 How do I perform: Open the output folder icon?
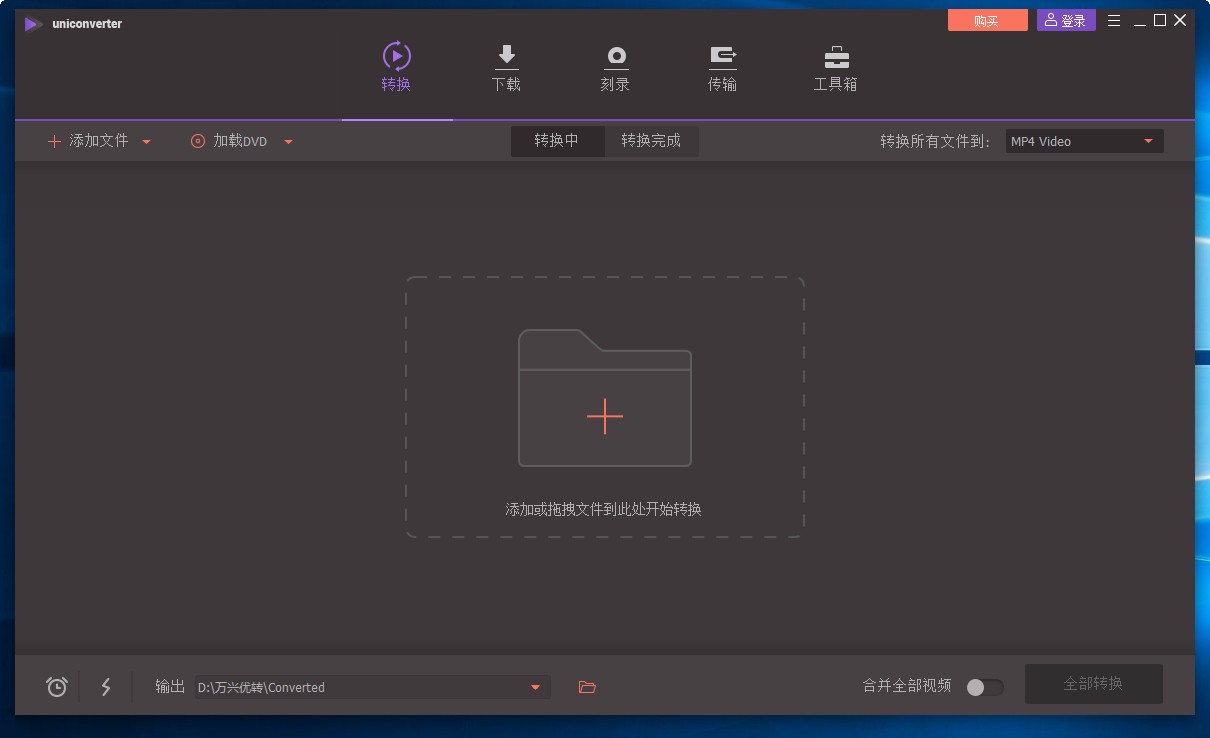point(587,687)
